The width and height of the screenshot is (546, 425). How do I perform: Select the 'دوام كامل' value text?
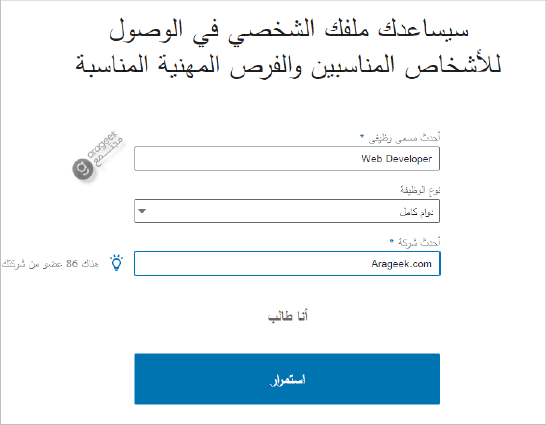click(x=416, y=212)
